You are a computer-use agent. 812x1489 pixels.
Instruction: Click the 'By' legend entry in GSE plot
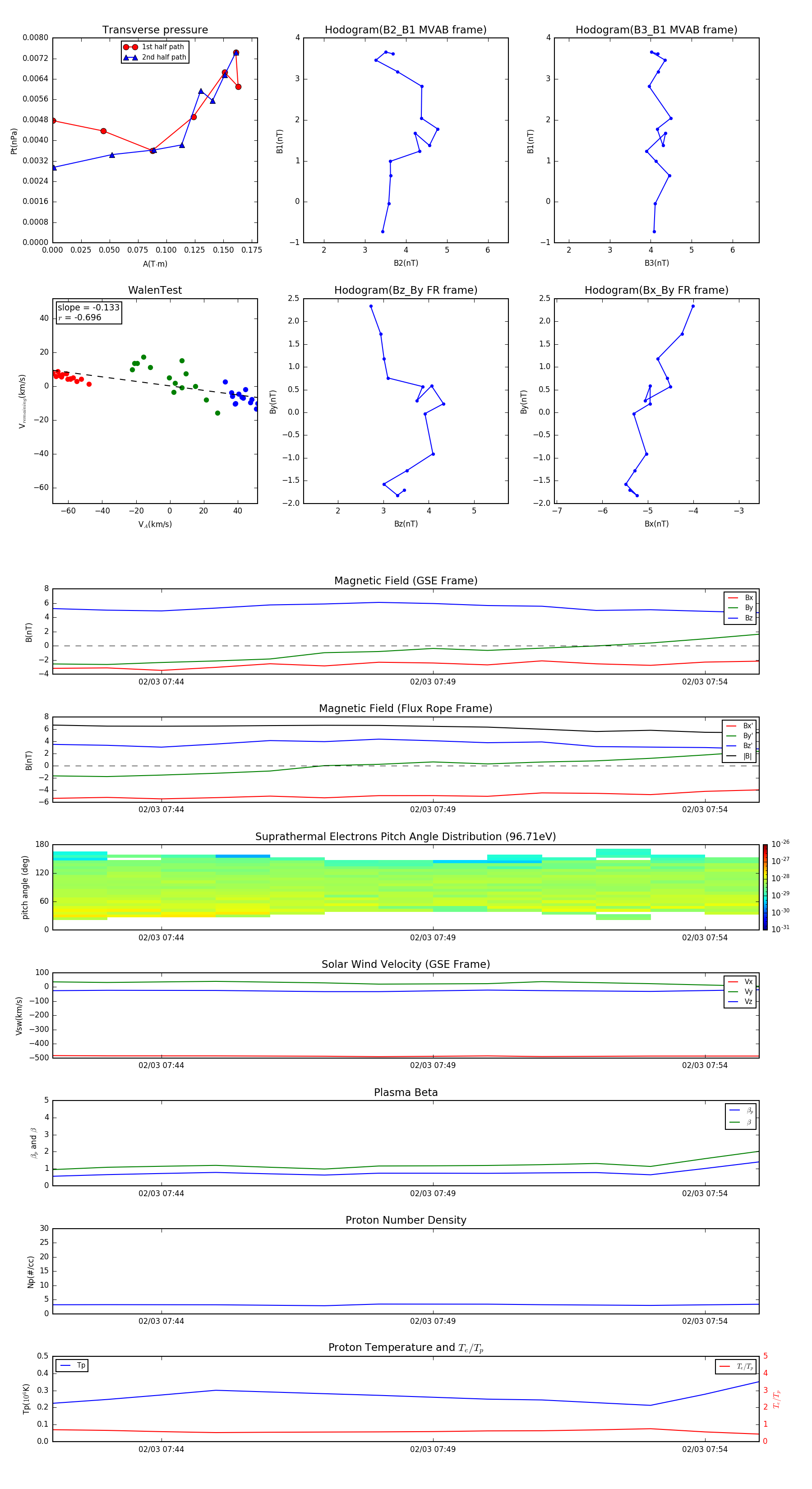click(740, 607)
